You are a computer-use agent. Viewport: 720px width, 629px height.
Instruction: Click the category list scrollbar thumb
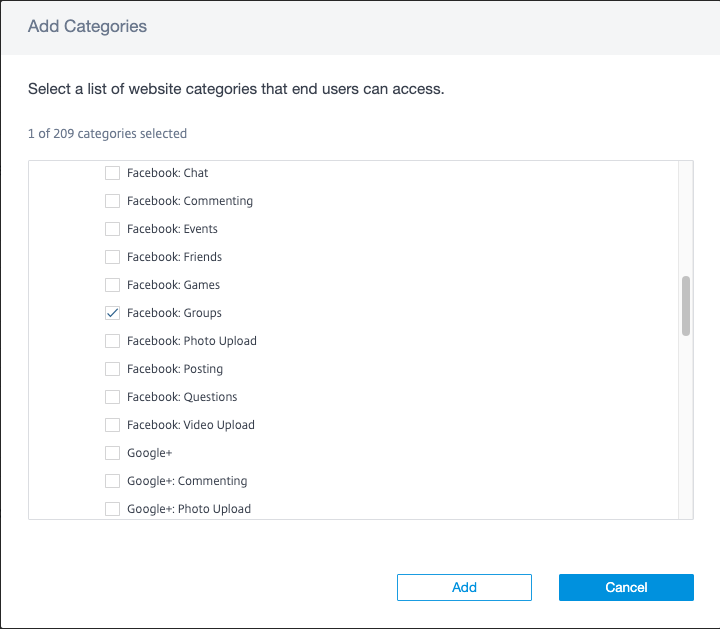[x=686, y=306]
